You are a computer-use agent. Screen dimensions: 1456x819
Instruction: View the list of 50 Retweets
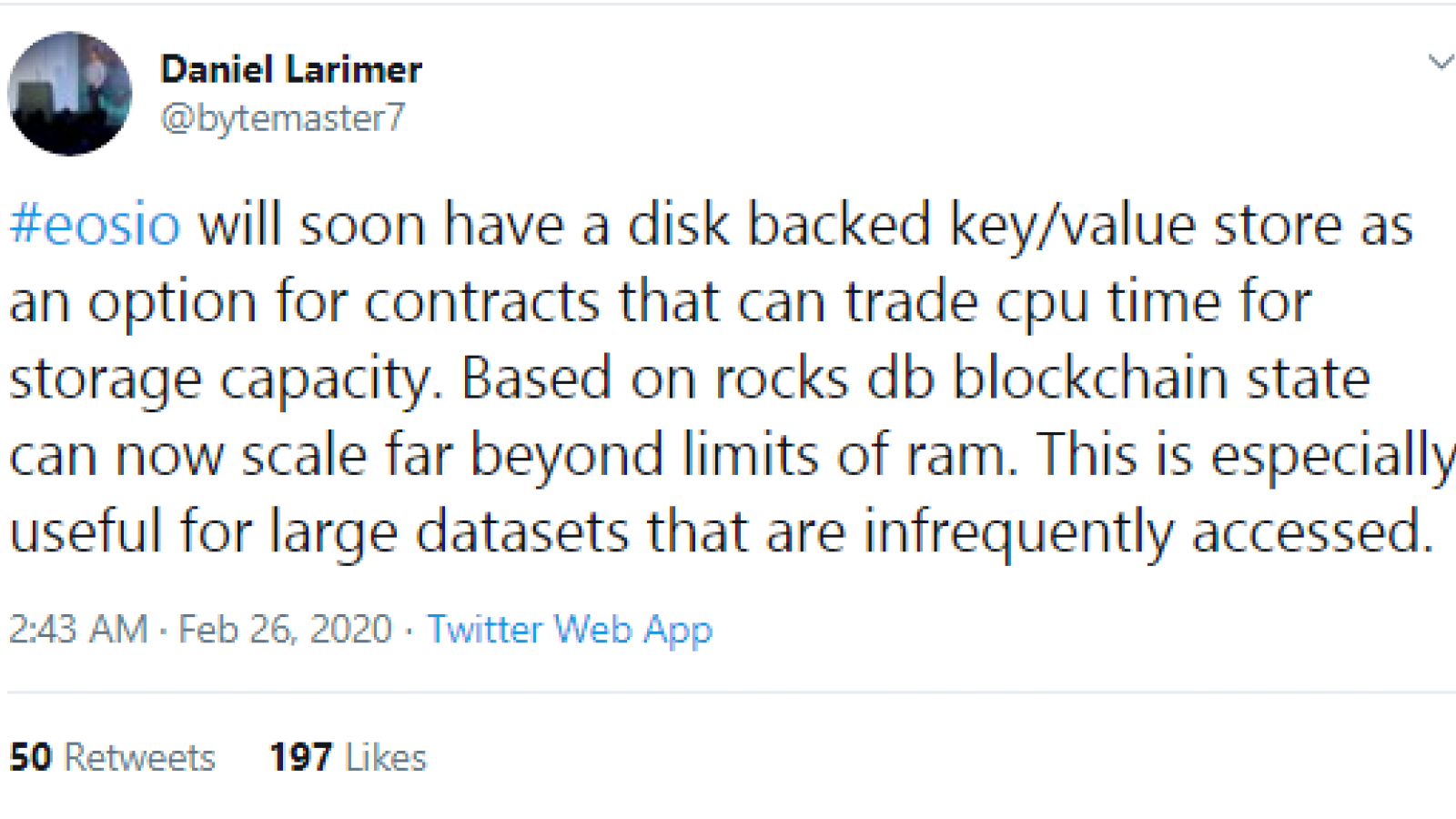[112, 757]
